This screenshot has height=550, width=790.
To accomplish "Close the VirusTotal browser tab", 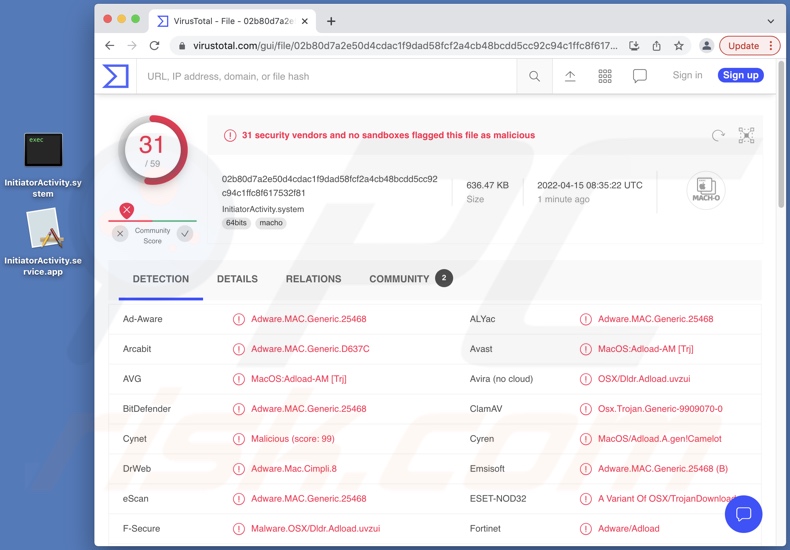I will tap(305, 21).
